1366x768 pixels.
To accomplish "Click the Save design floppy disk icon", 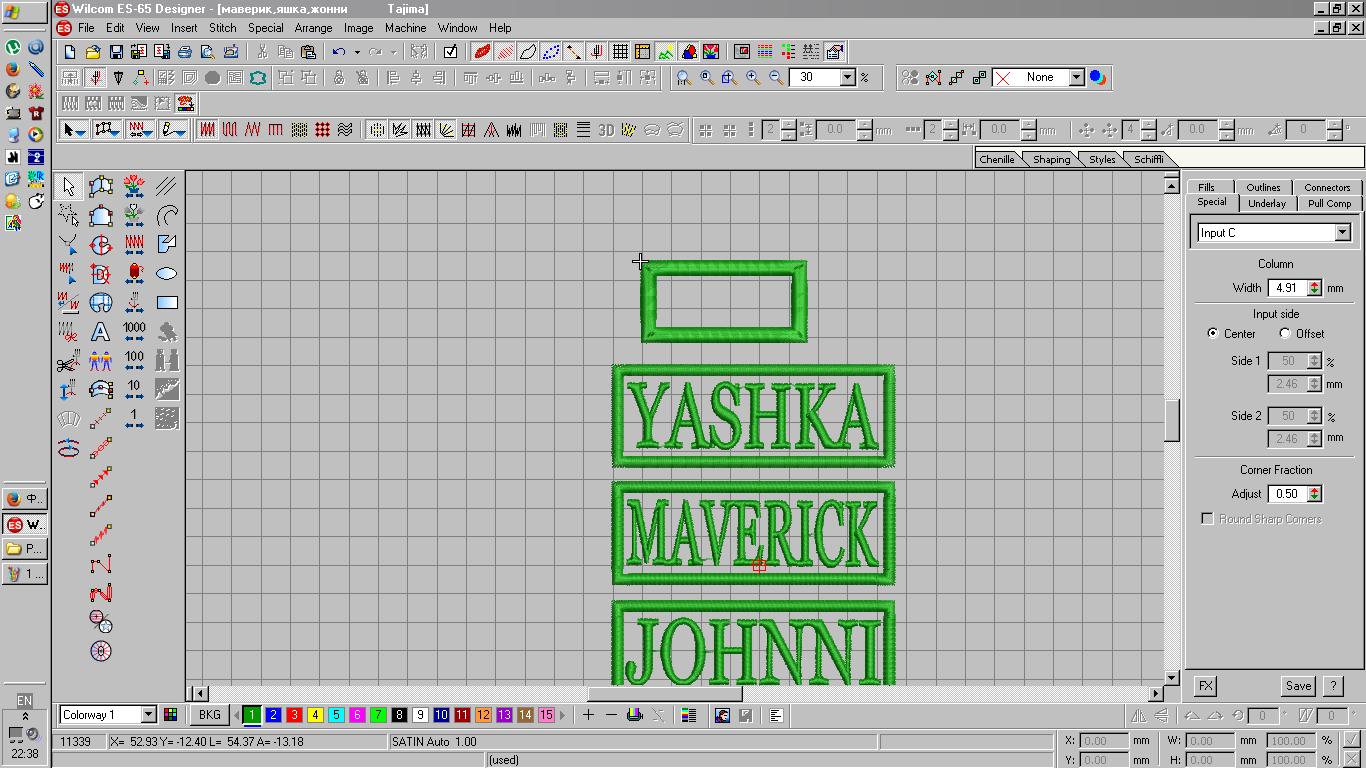I will [x=116, y=52].
